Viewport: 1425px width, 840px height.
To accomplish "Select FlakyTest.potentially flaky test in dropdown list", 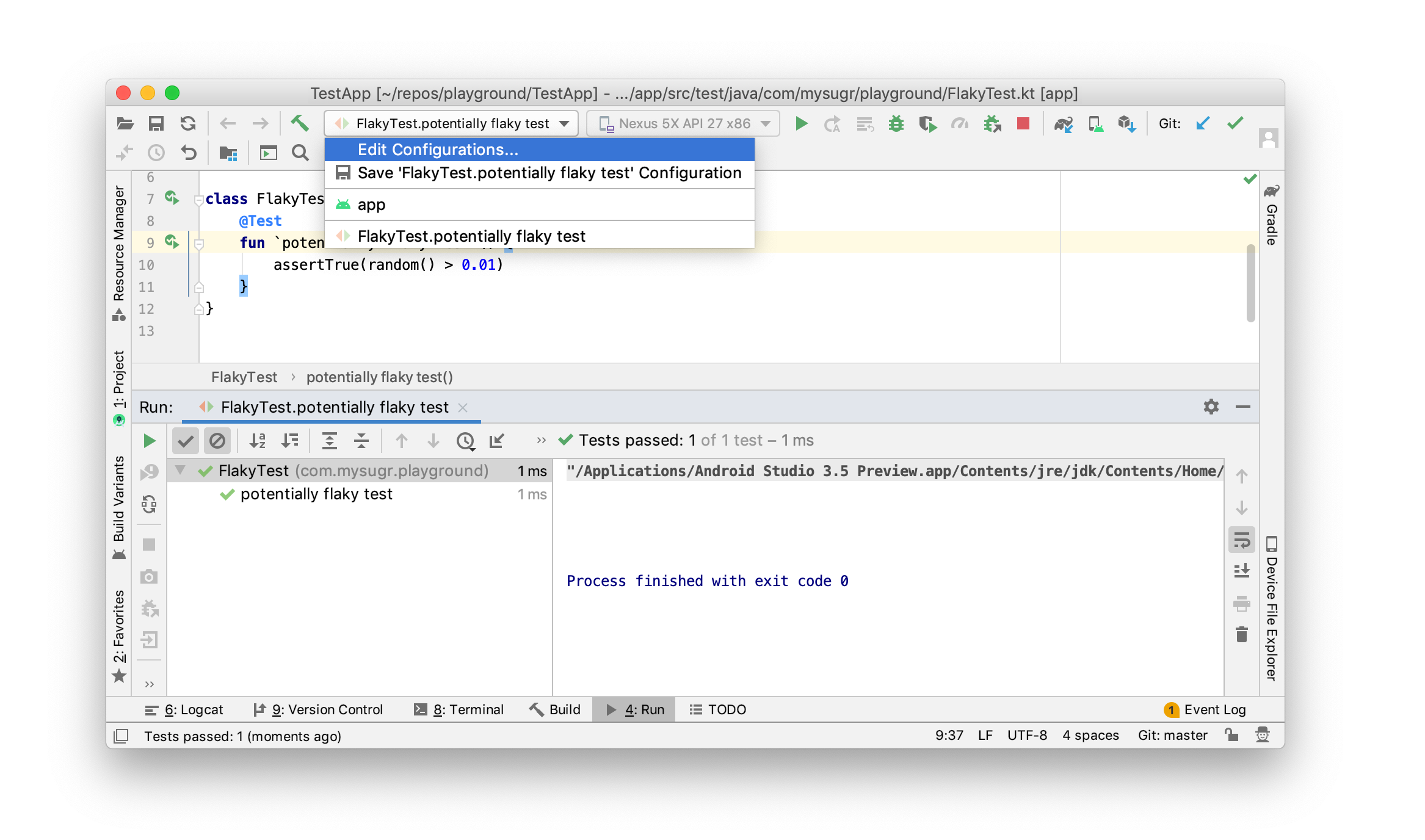I will tap(540, 236).
